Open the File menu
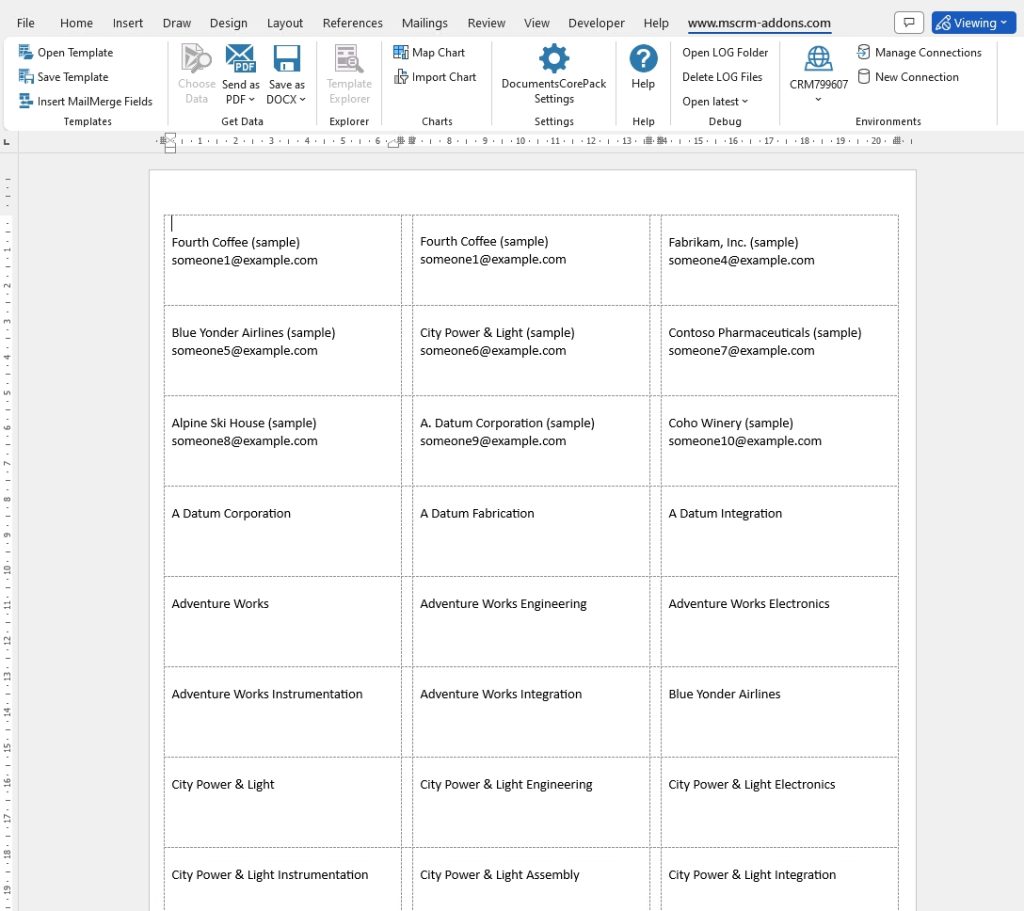The height and width of the screenshot is (911, 1024). pyautogui.click(x=25, y=23)
